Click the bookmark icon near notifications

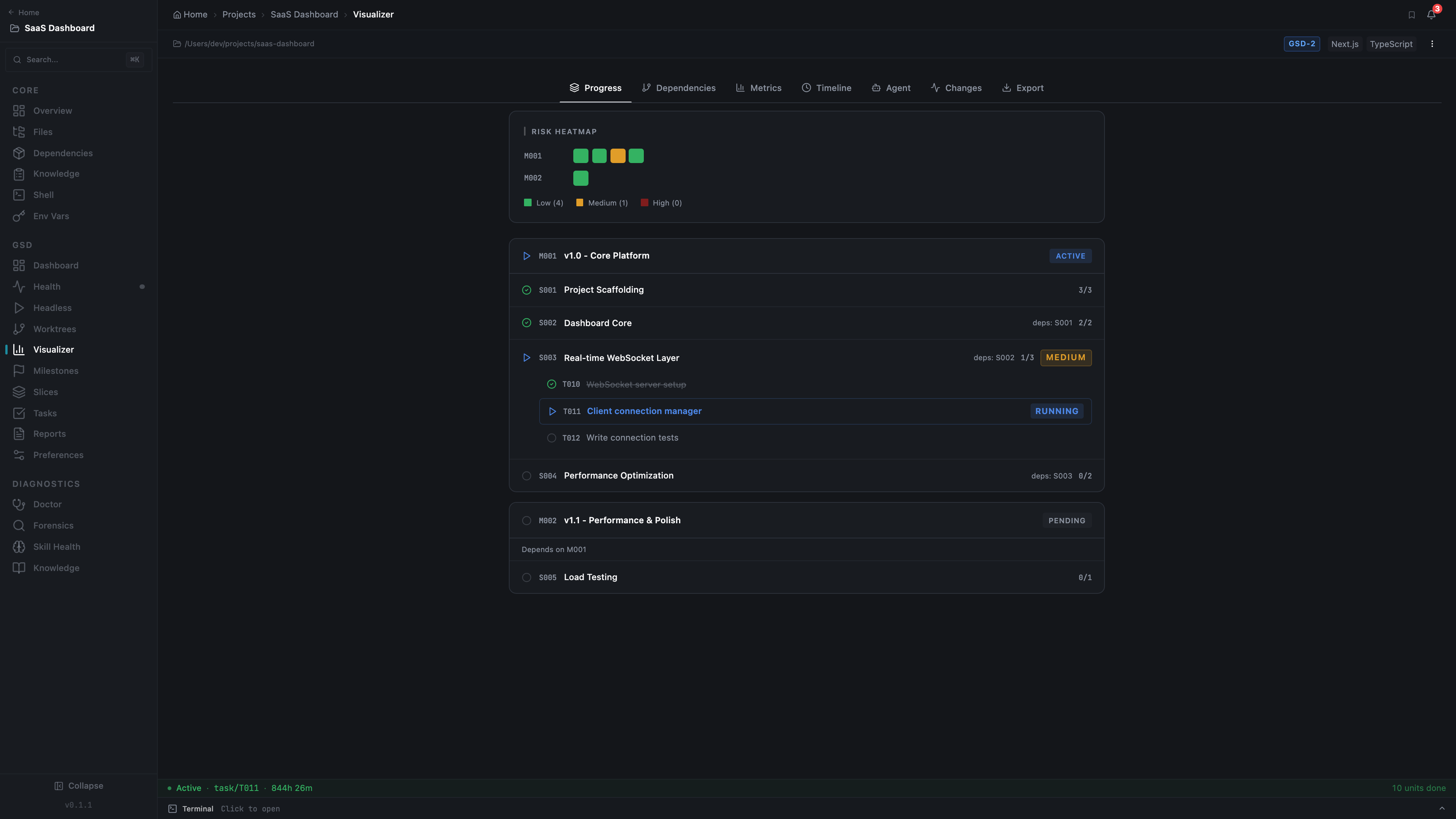pyautogui.click(x=1411, y=14)
